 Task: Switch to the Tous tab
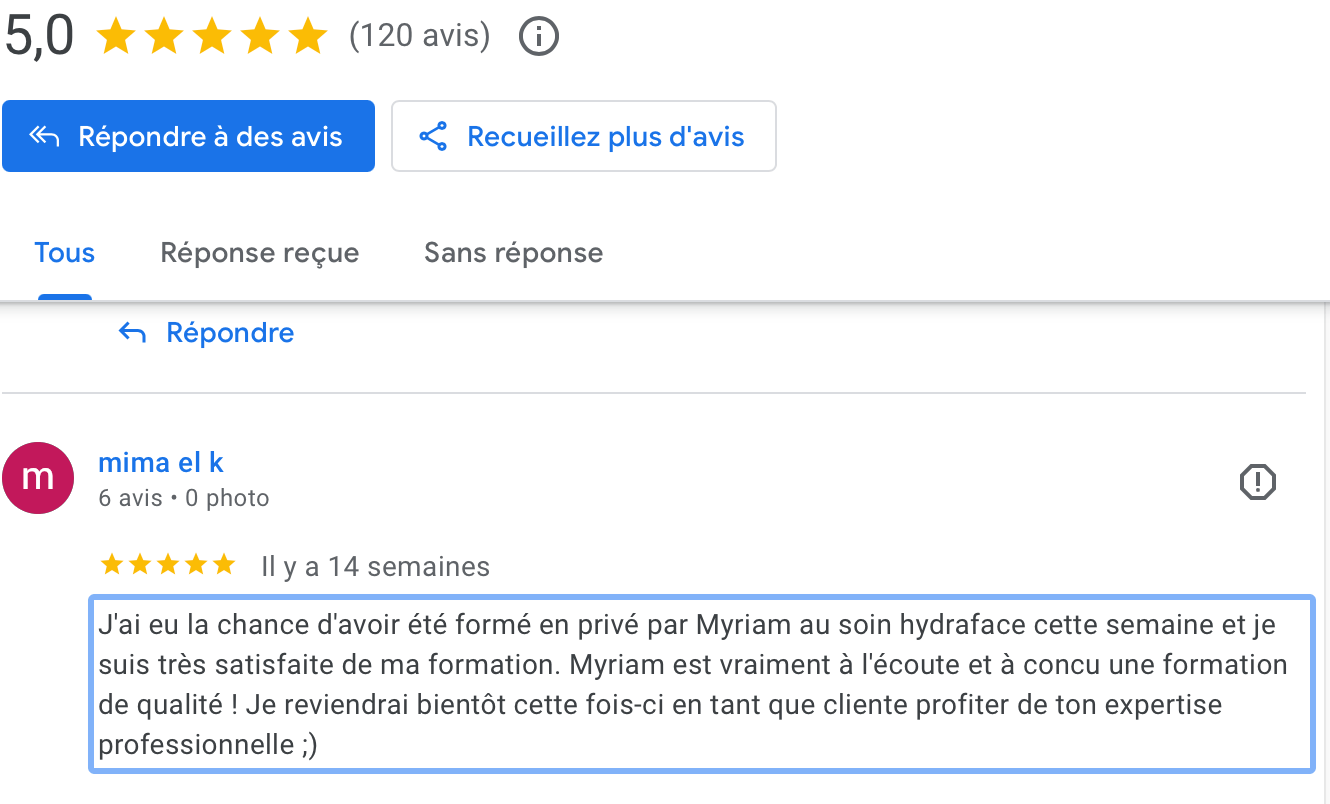click(x=64, y=252)
